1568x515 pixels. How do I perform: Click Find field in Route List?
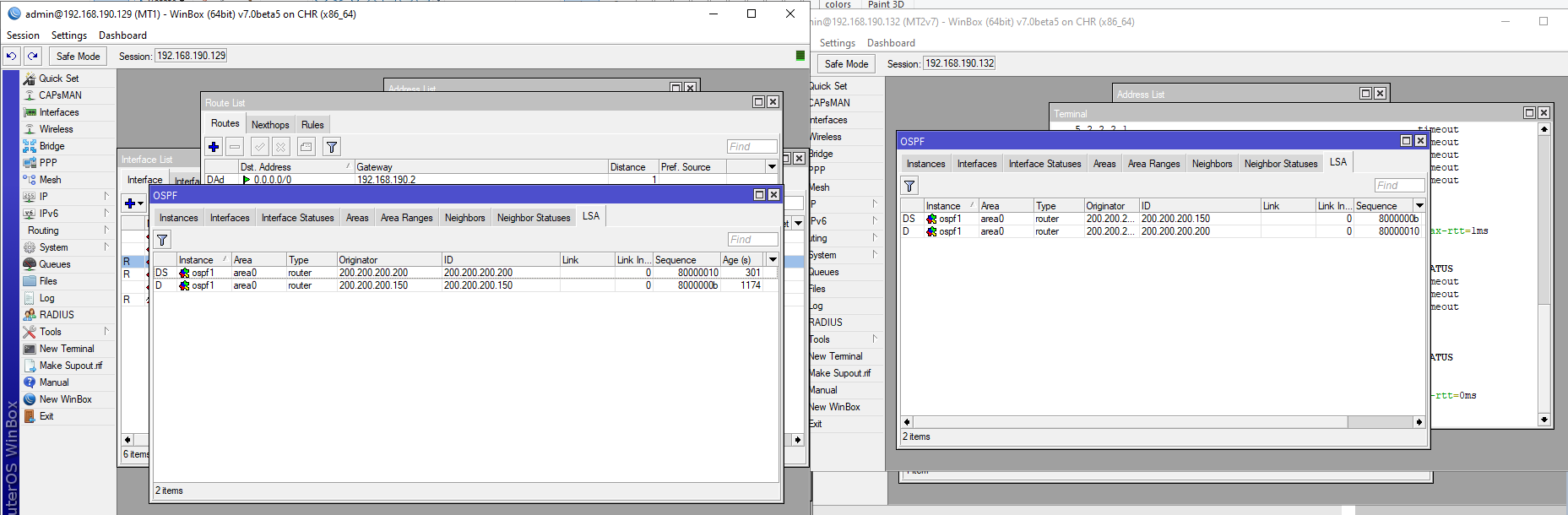coord(751,147)
